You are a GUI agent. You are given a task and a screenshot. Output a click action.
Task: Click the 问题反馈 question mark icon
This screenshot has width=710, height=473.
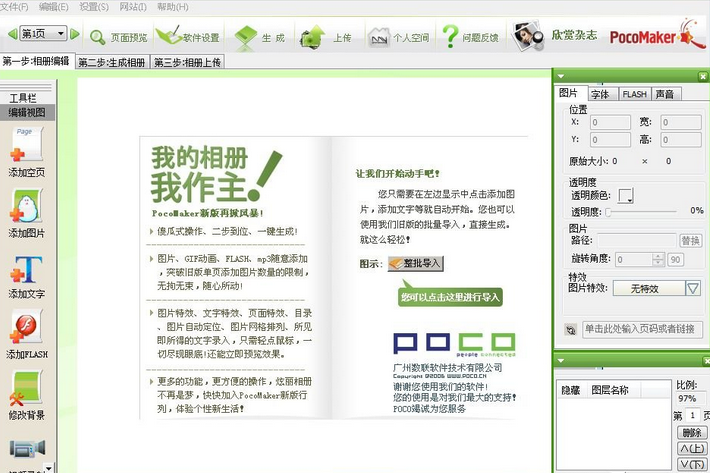pyautogui.click(x=450, y=36)
